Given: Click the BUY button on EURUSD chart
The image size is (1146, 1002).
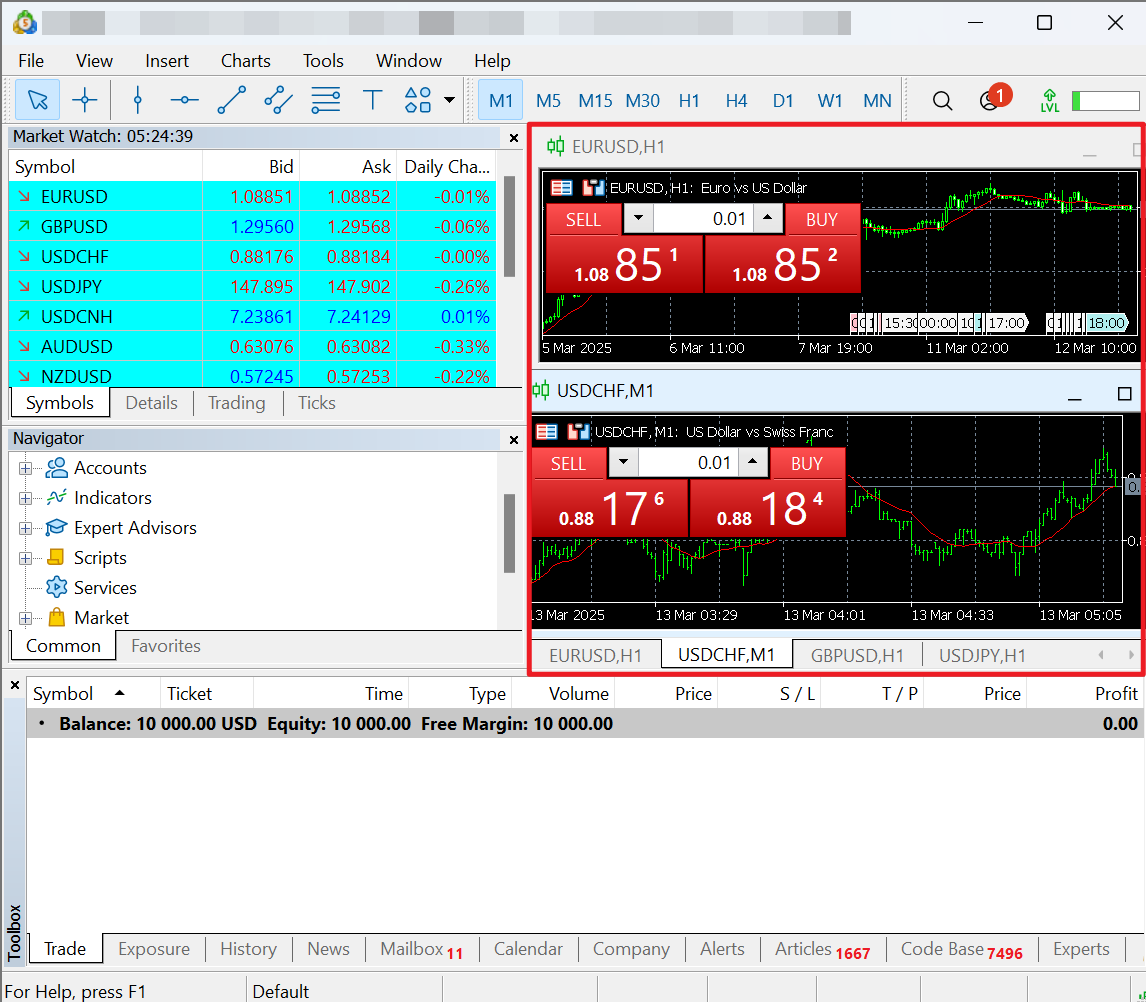Looking at the screenshot, I should [822, 219].
